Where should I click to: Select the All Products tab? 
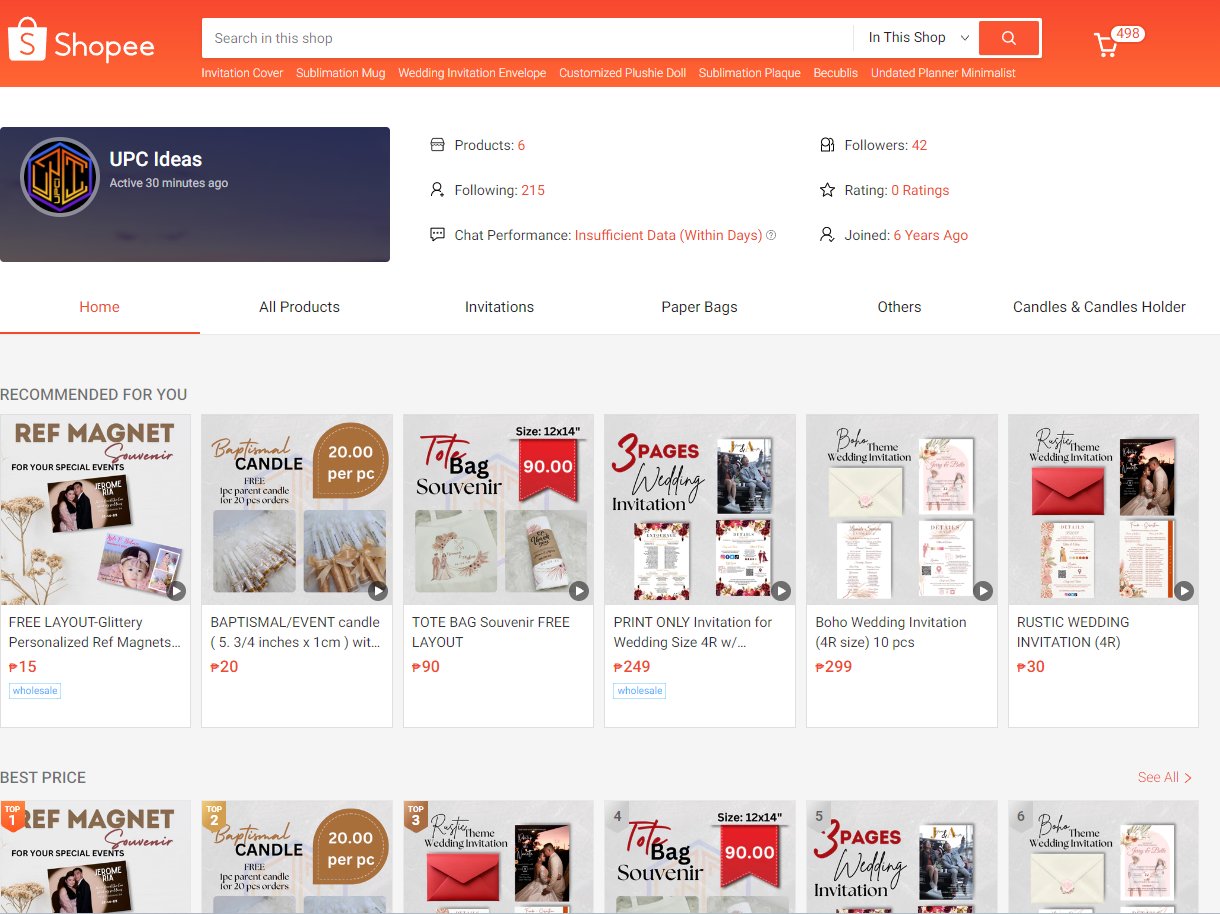click(299, 307)
